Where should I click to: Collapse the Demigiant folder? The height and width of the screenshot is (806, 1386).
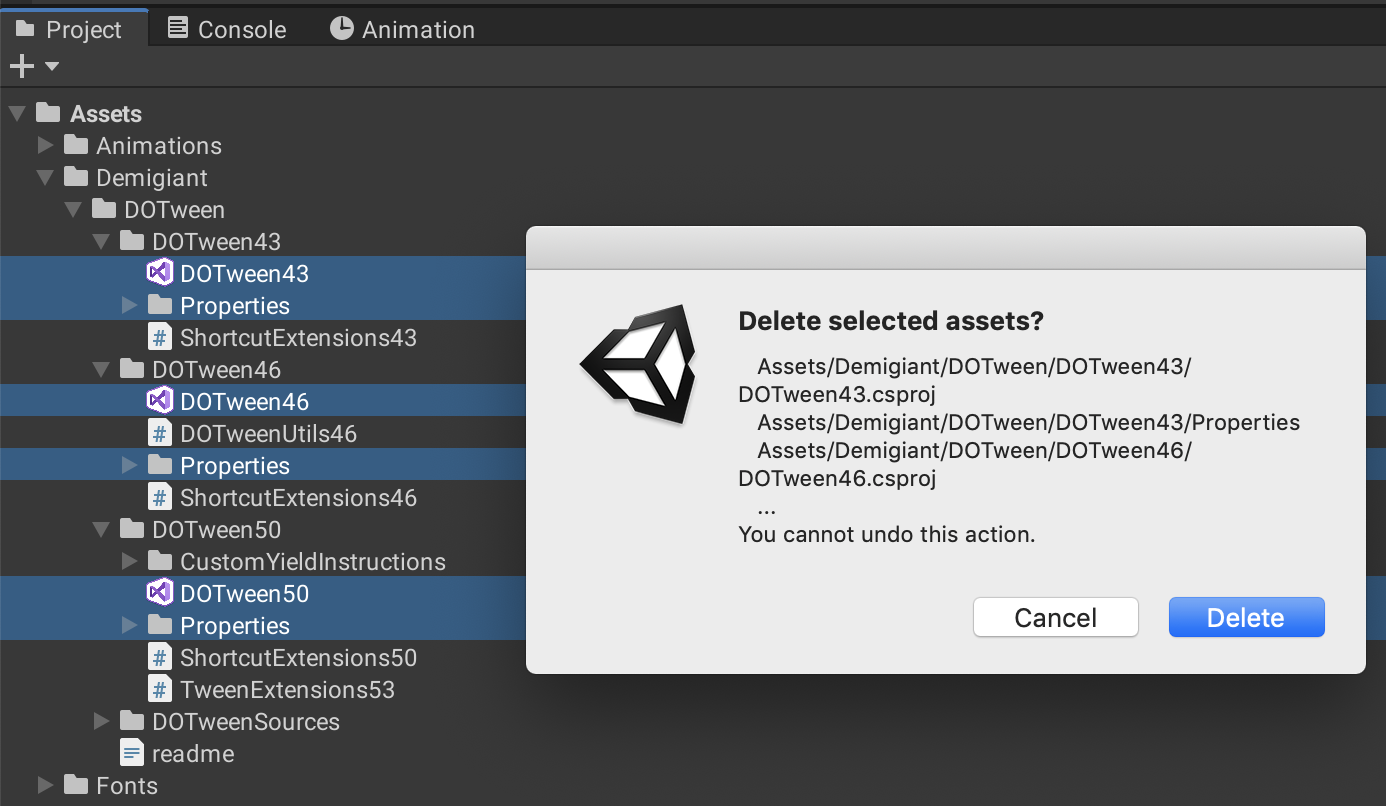(45, 177)
